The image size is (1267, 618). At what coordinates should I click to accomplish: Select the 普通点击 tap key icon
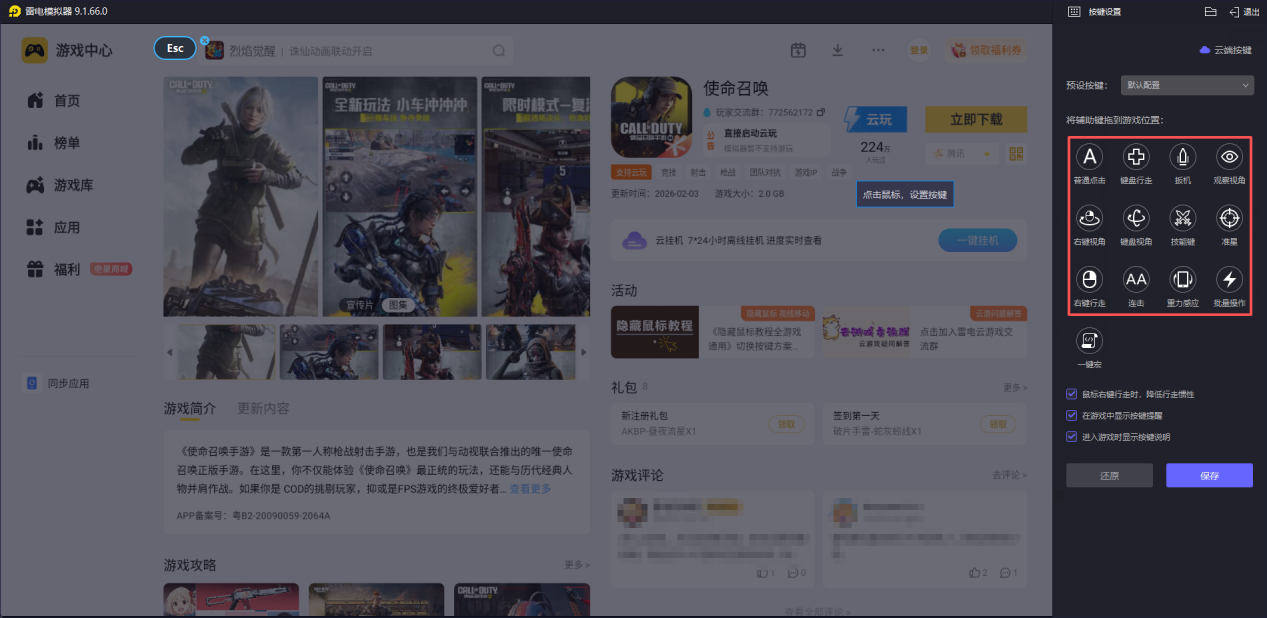tap(1090, 157)
